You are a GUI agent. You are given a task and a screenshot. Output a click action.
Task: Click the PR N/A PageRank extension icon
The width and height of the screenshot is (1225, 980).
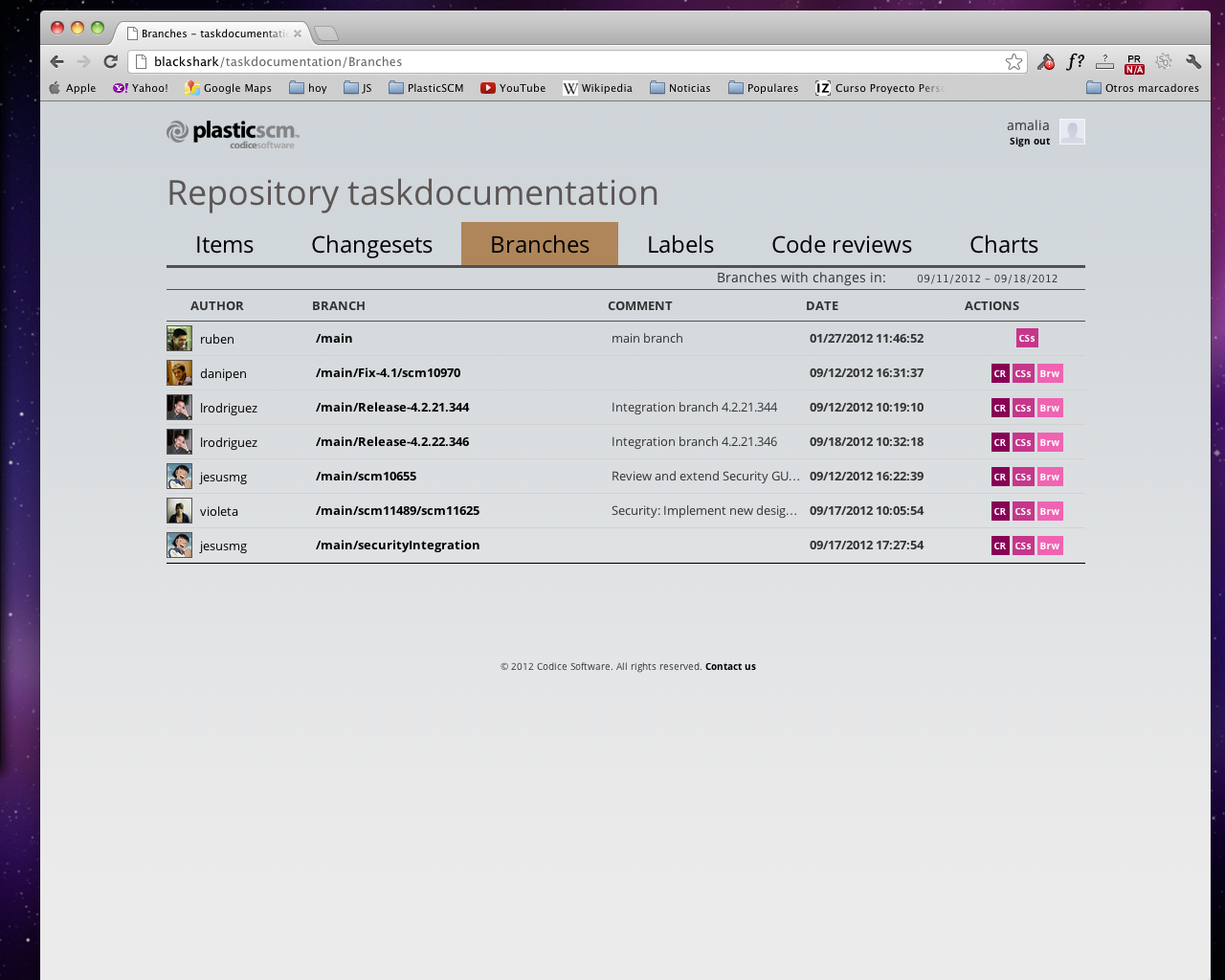[1133, 60]
